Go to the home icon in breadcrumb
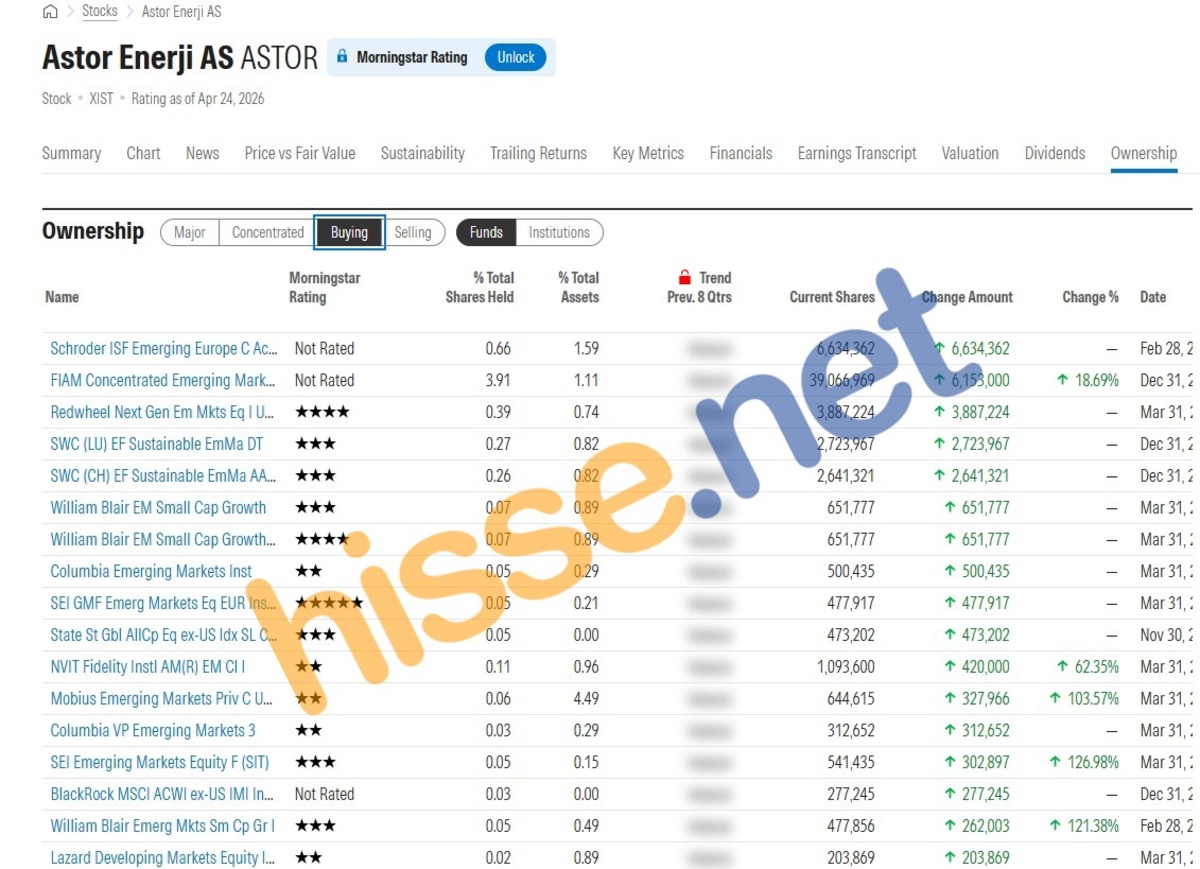This screenshot has height=869, width=1200. coord(50,12)
